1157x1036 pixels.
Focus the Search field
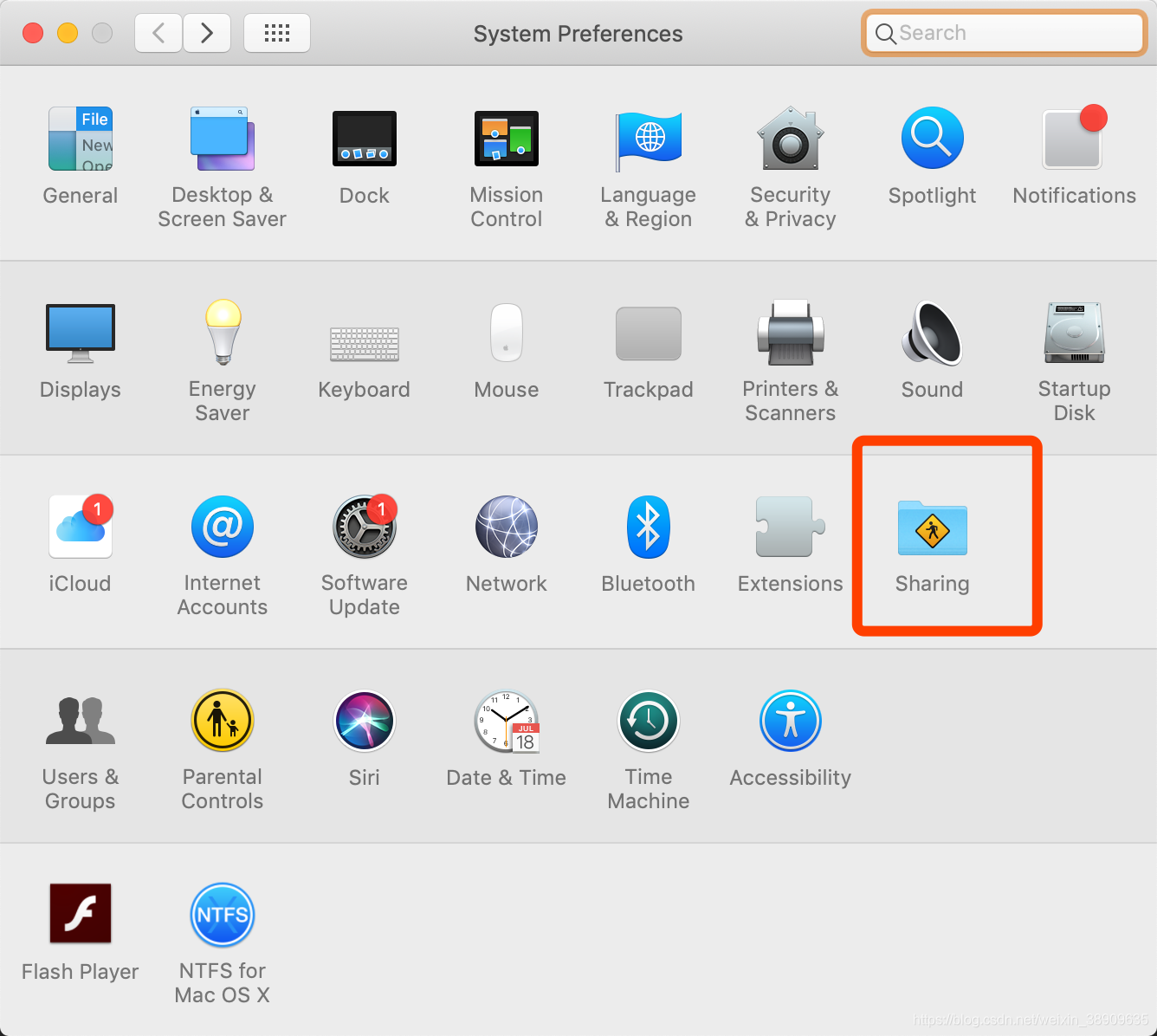point(1005,33)
